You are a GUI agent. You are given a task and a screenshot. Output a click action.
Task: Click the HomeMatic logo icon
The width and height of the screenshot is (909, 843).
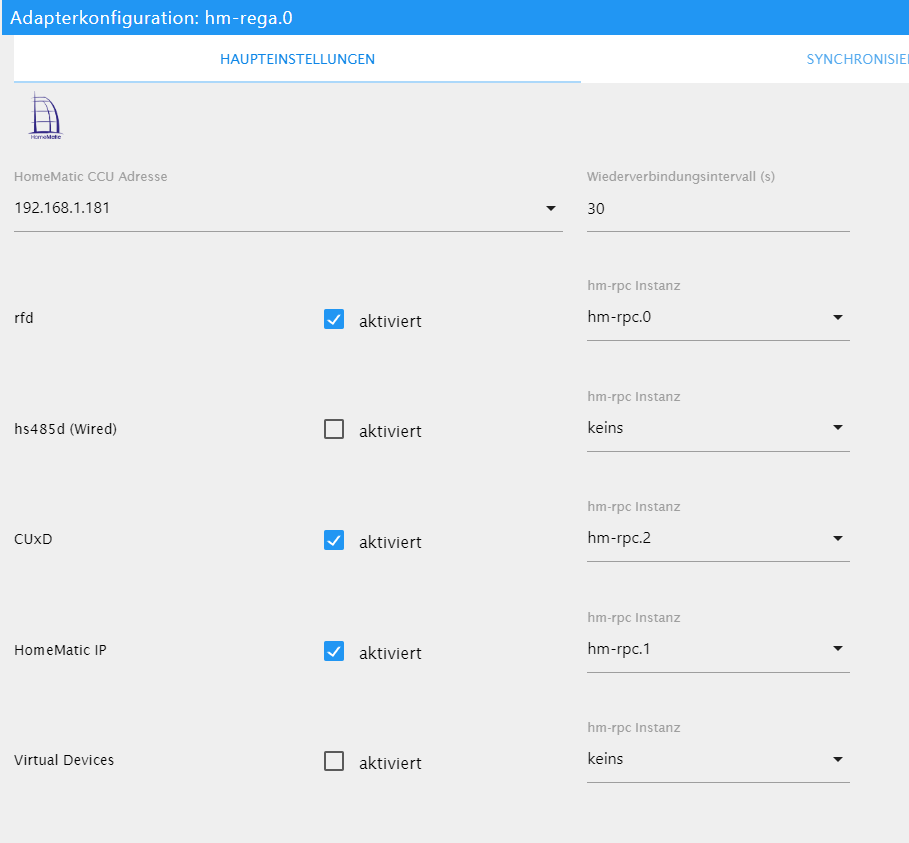[x=45, y=116]
